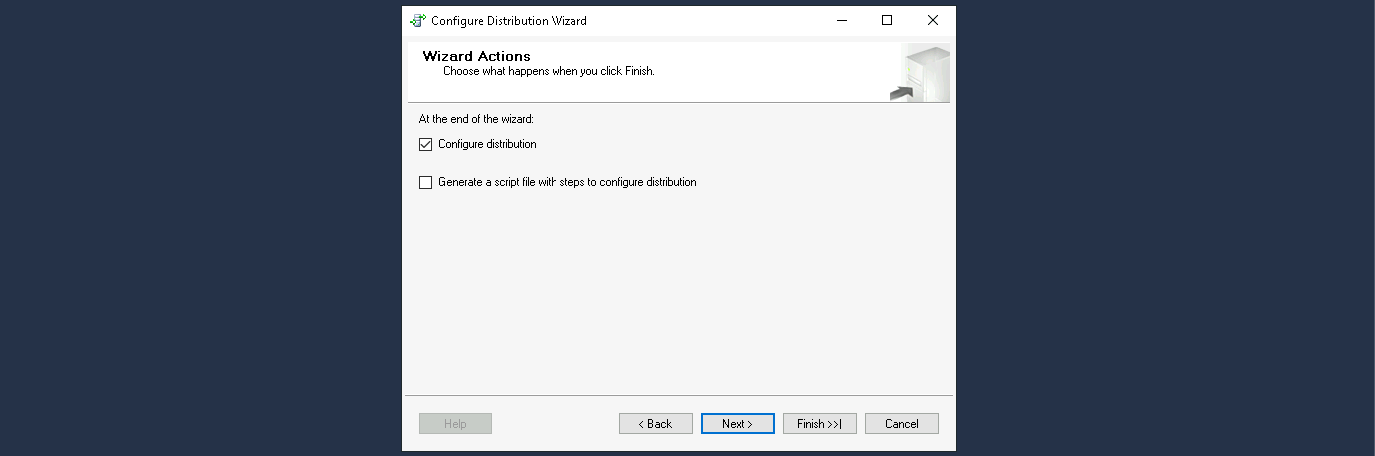The image size is (1375, 456).
Task: Click the wizard icon in the title bar
Action: click(418, 20)
